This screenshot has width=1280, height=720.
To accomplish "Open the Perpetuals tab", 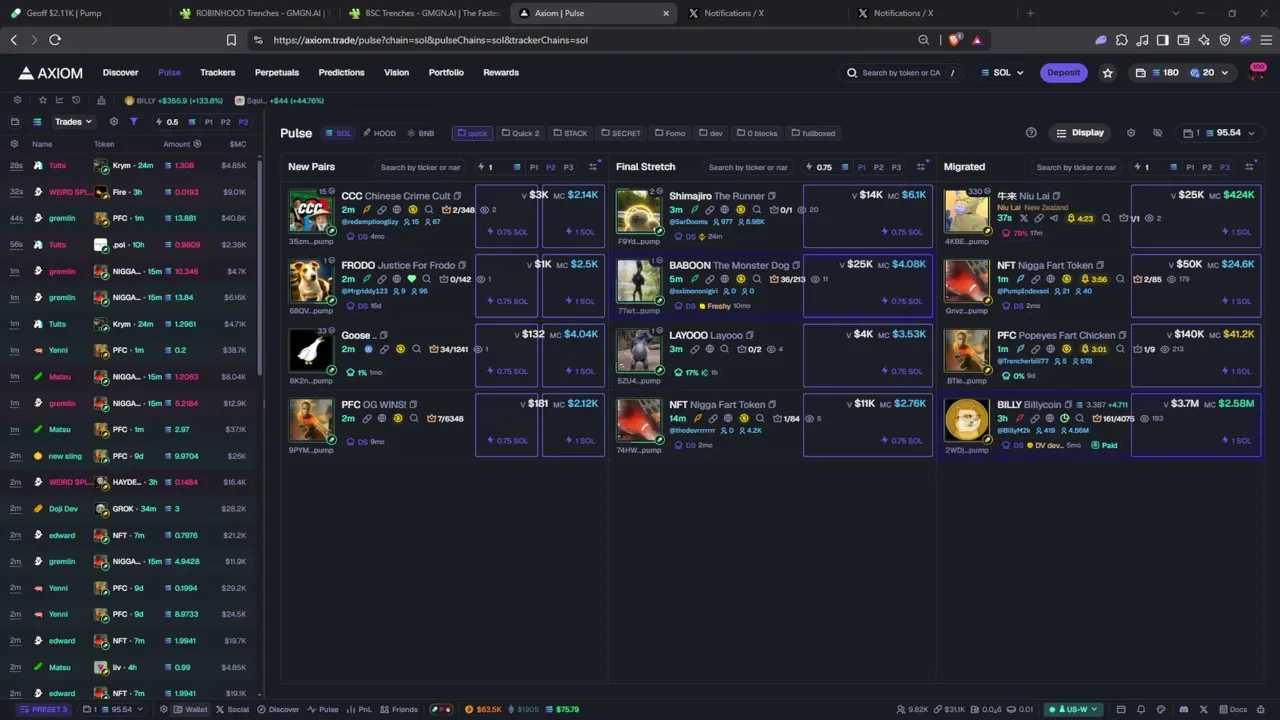I will click(x=277, y=73).
